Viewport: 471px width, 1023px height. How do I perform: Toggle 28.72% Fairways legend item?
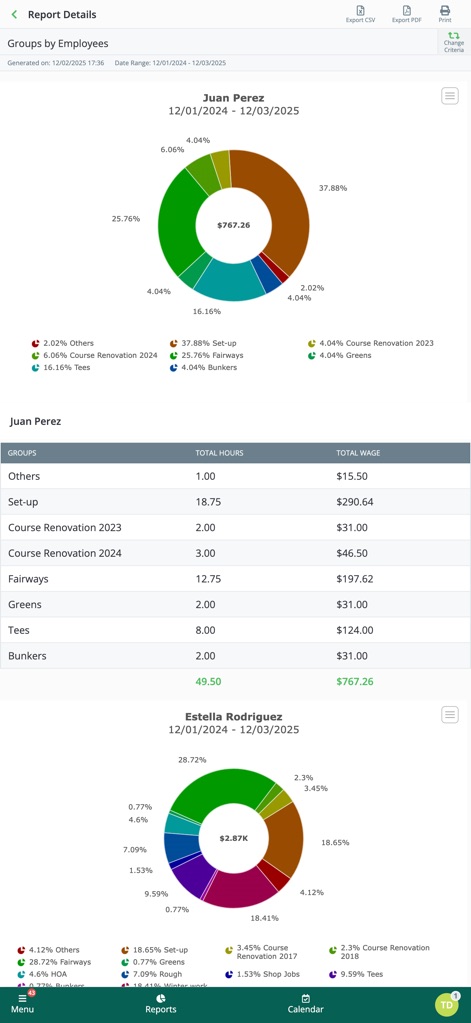54,962
